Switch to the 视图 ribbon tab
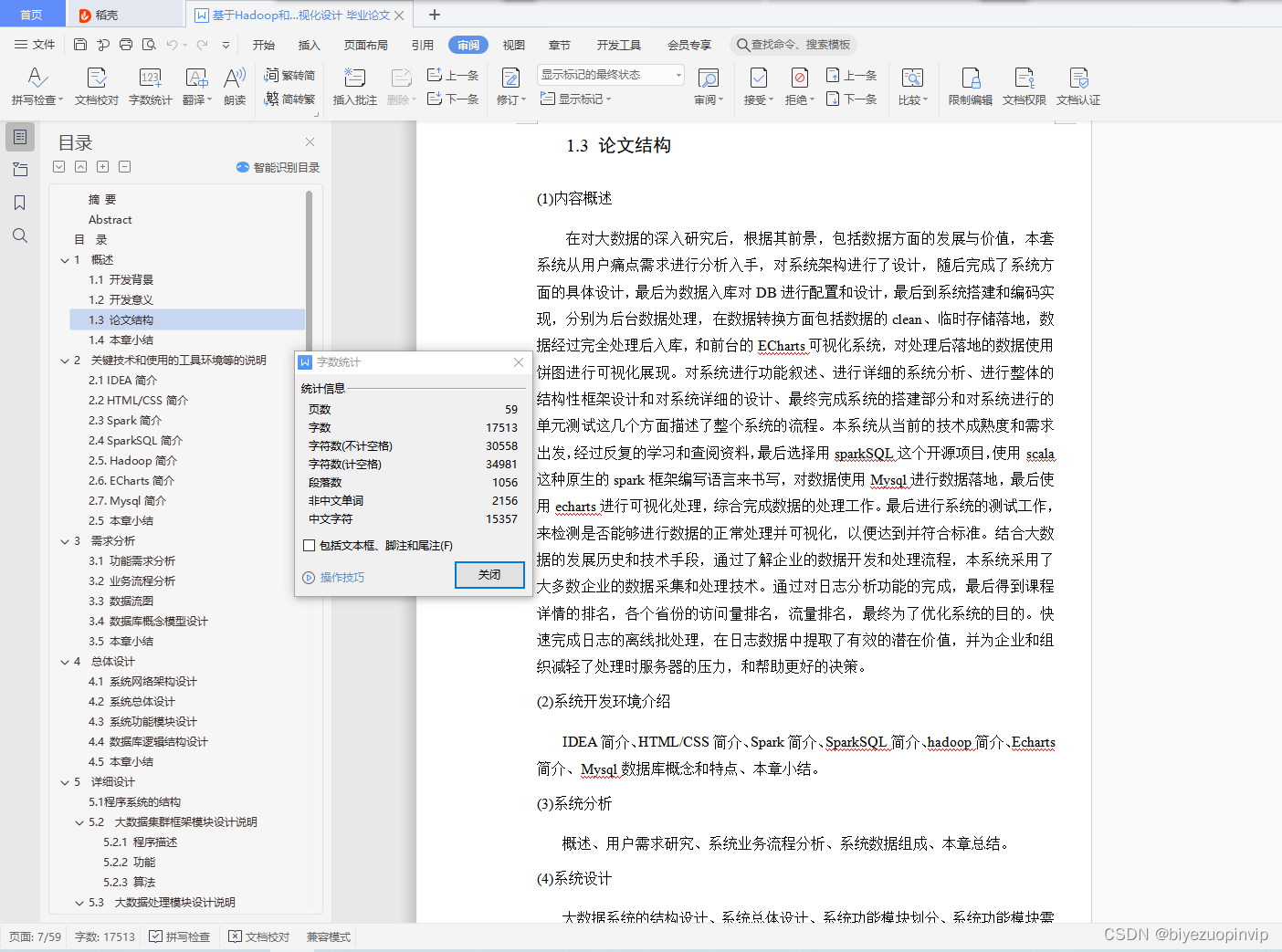 point(514,45)
